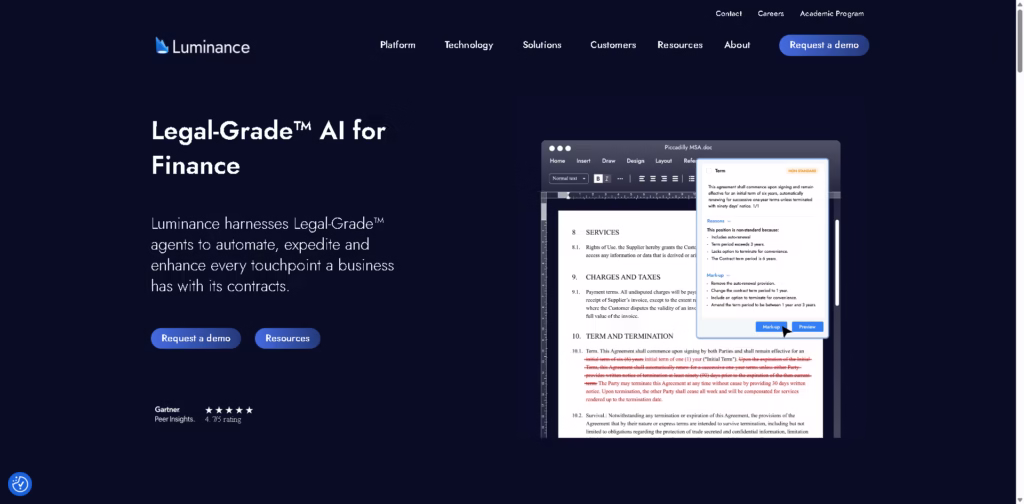Toggle Bold in the document toolbar
This screenshot has width=1024, height=504.
point(598,179)
